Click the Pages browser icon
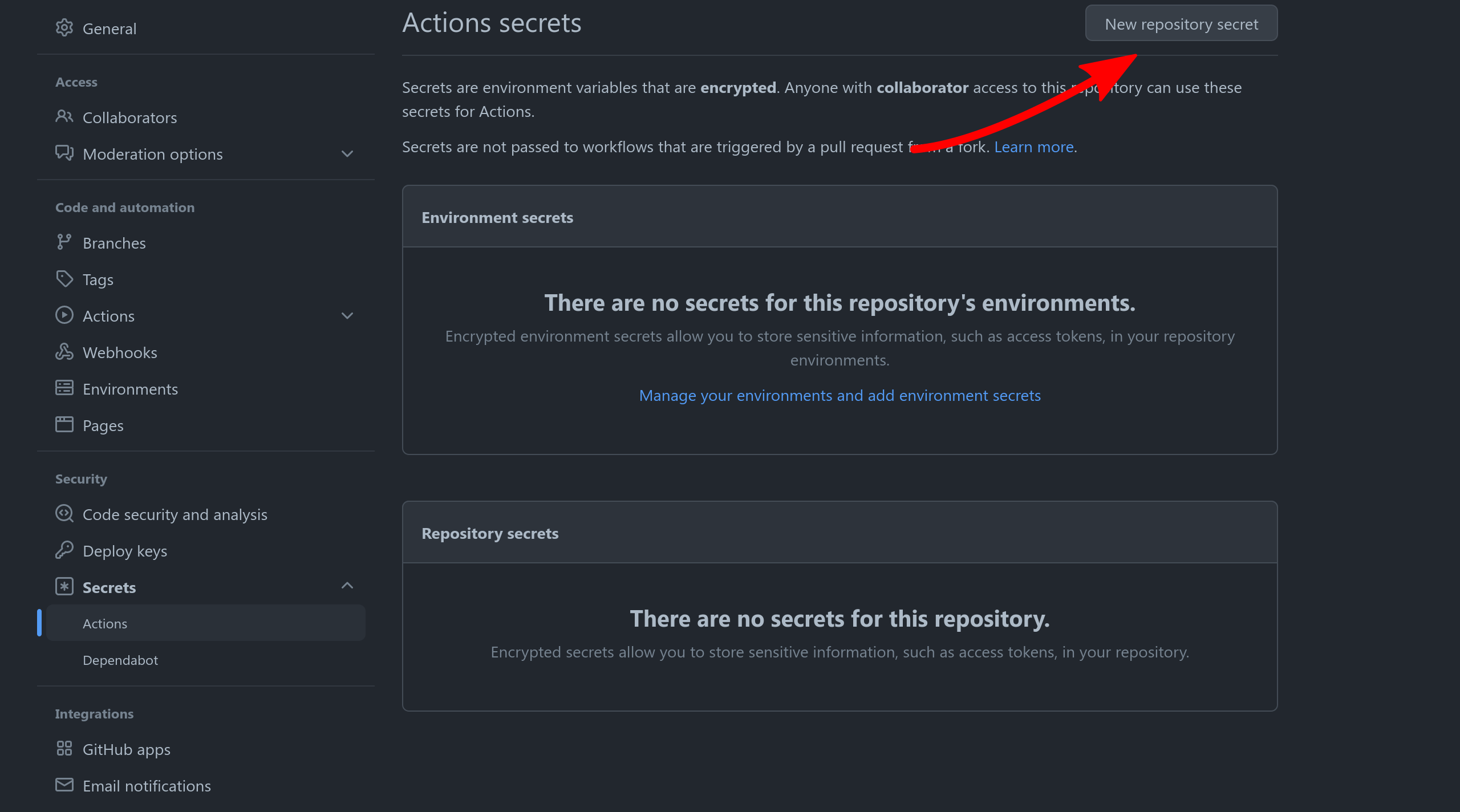 [x=64, y=424]
